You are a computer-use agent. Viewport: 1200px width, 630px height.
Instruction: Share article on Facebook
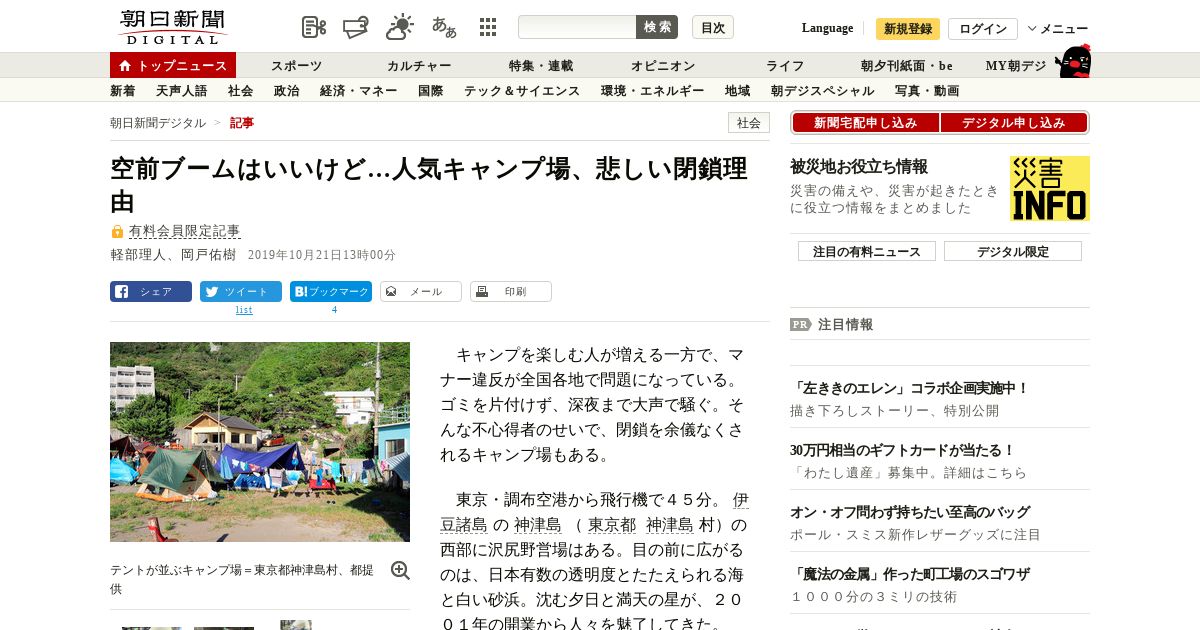click(x=151, y=292)
